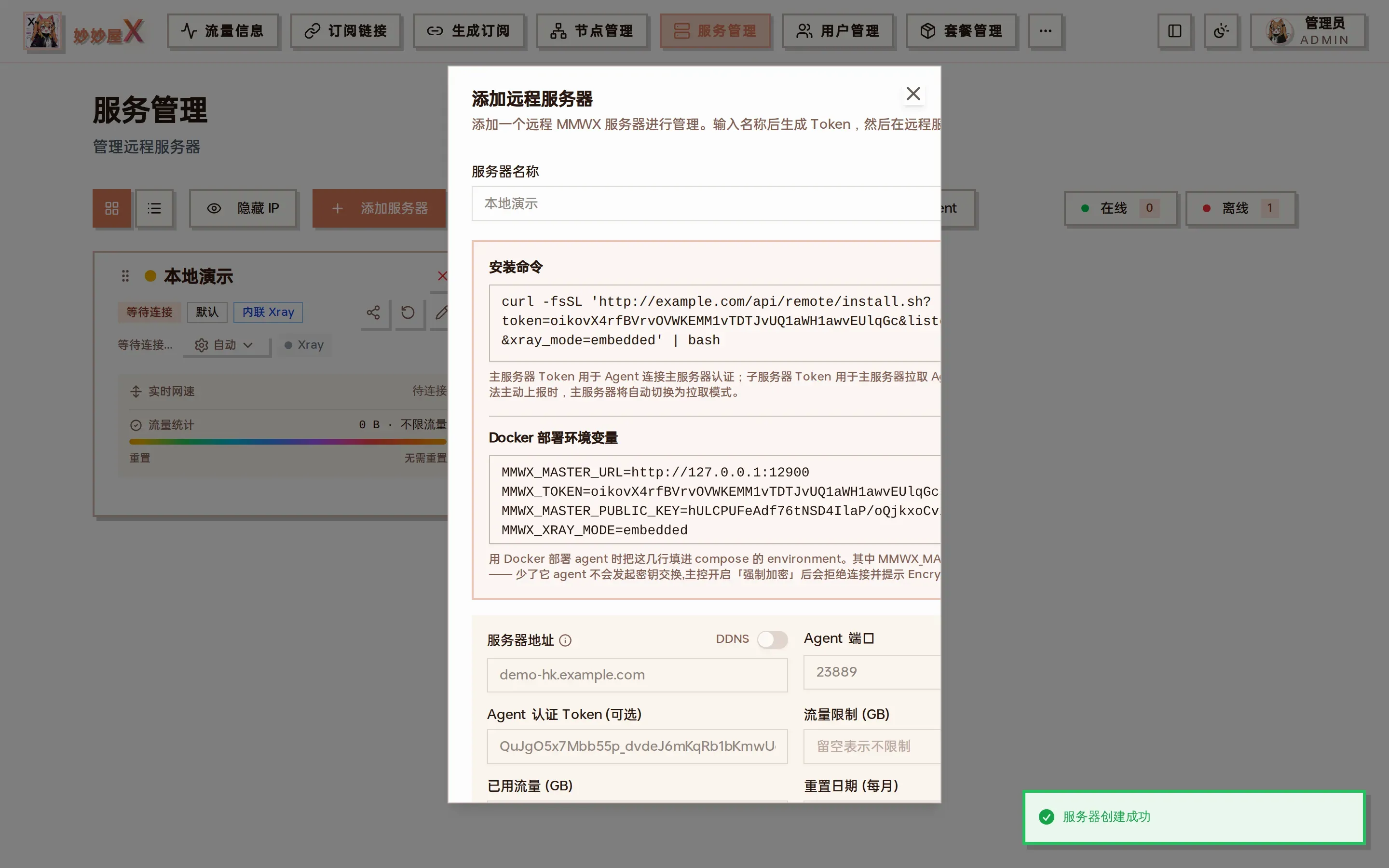Focus the Agent 认证 Token input field

(x=637, y=746)
